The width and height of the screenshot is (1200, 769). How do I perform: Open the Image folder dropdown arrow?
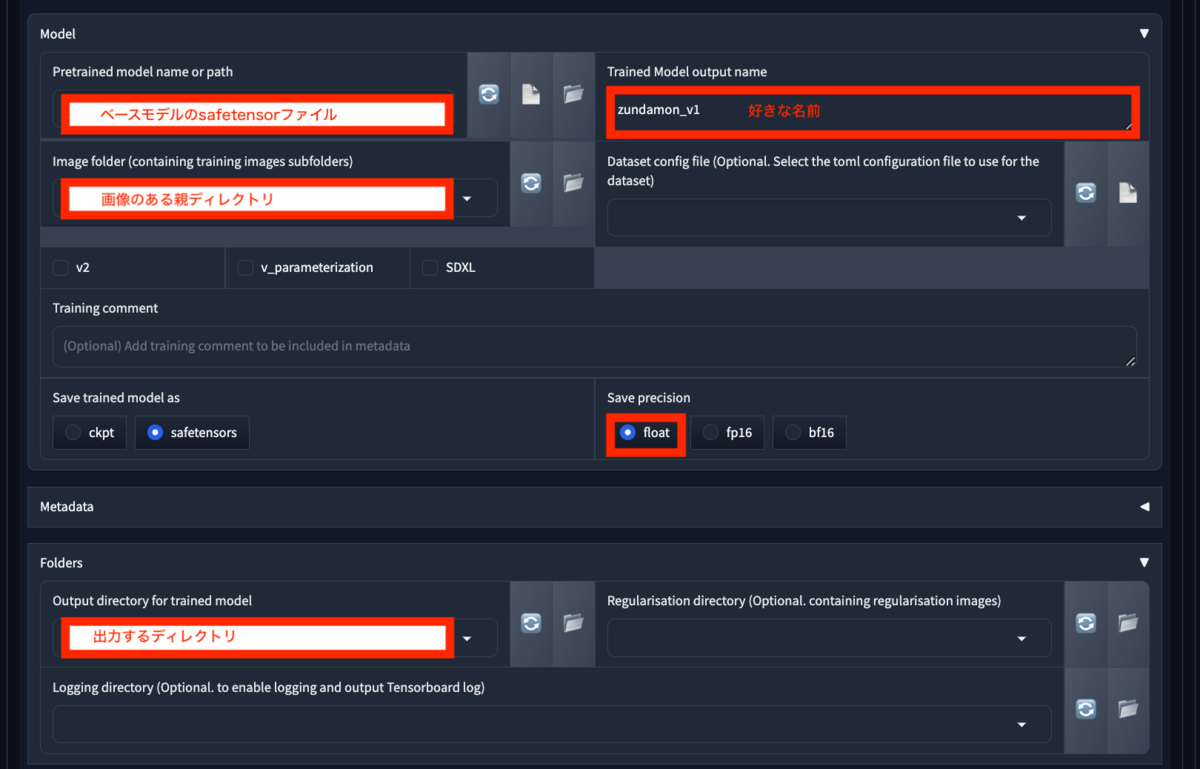click(467, 199)
